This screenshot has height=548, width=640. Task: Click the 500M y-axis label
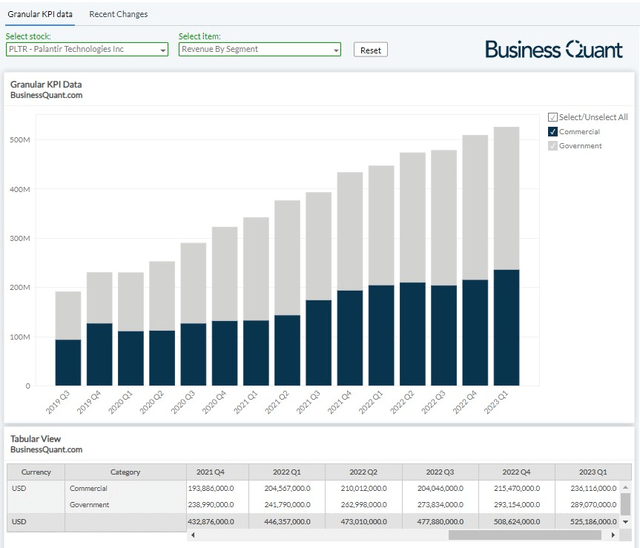[20, 140]
